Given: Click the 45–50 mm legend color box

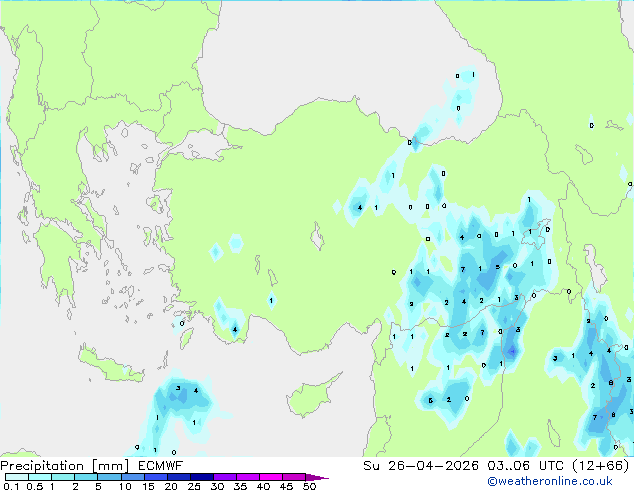Looking at the screenshot, I should coord(294,477).
